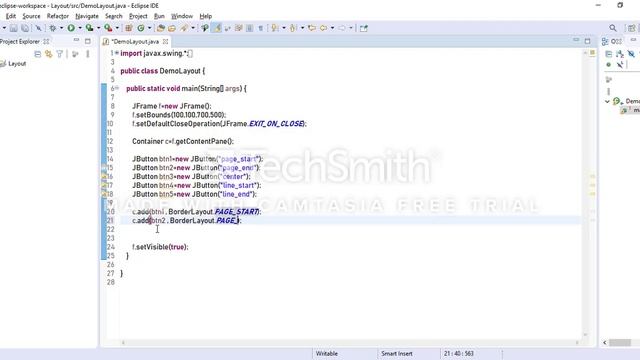The image size is (640, 360).
Task: Open the Navigate menu
Action: [x=87, y=16]
